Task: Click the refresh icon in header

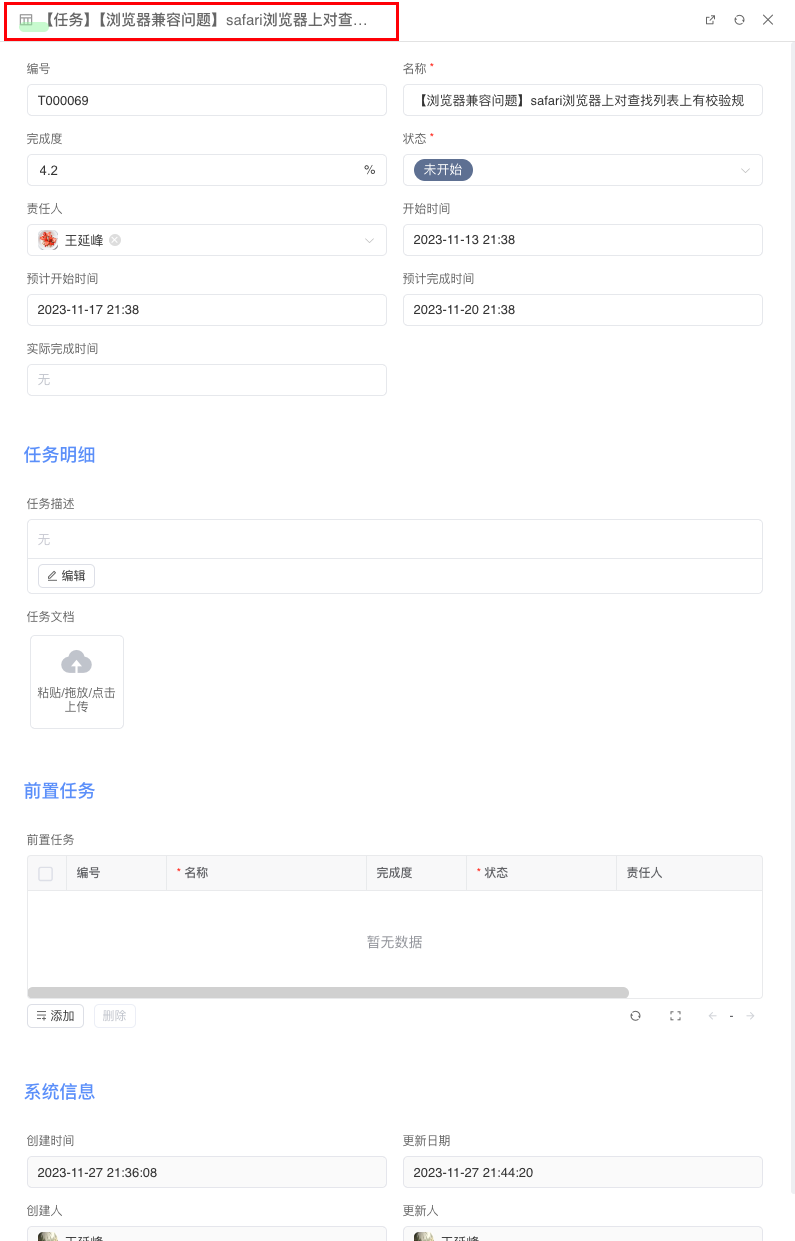Action: coord(739,20)
